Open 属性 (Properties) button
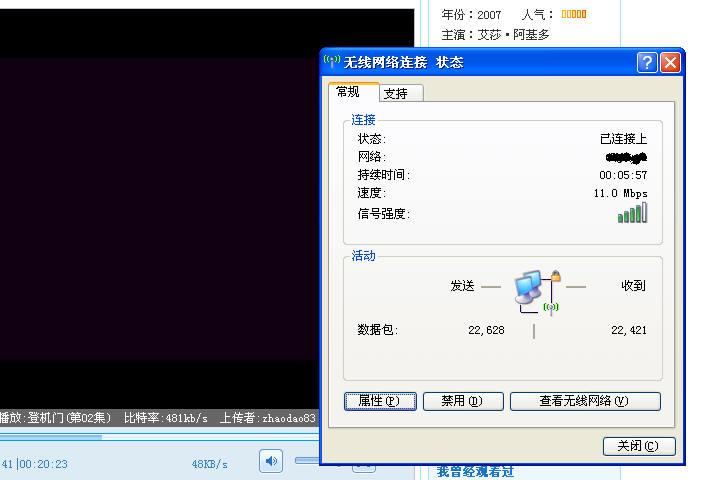 click(380, 401)
